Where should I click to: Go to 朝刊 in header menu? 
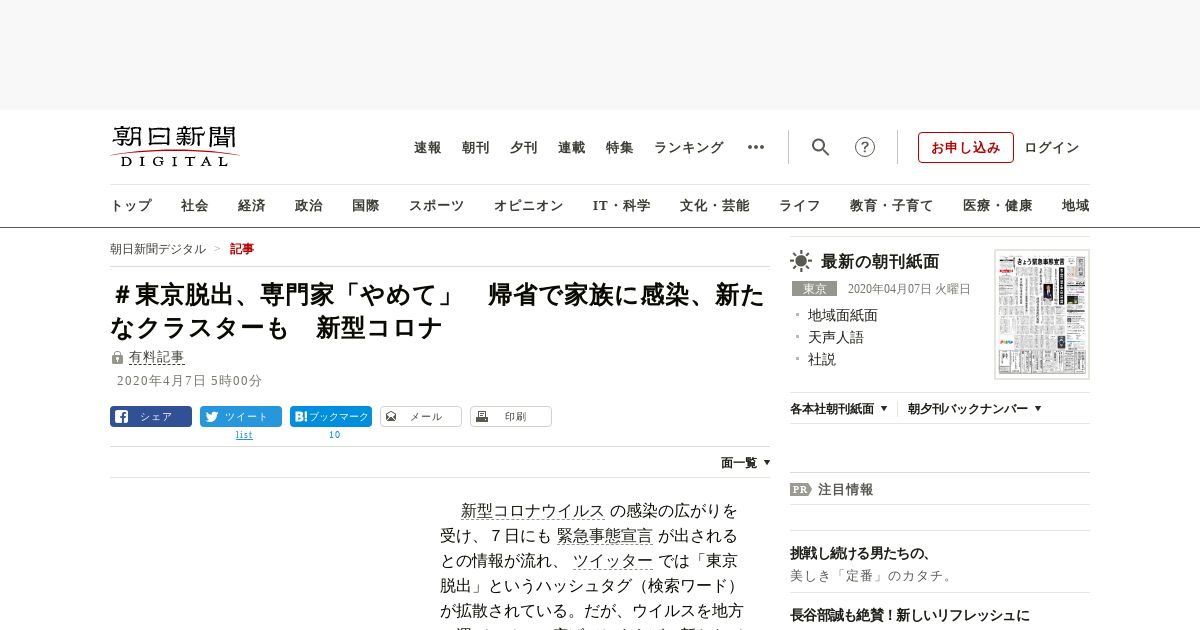click(x=476, y=147)
